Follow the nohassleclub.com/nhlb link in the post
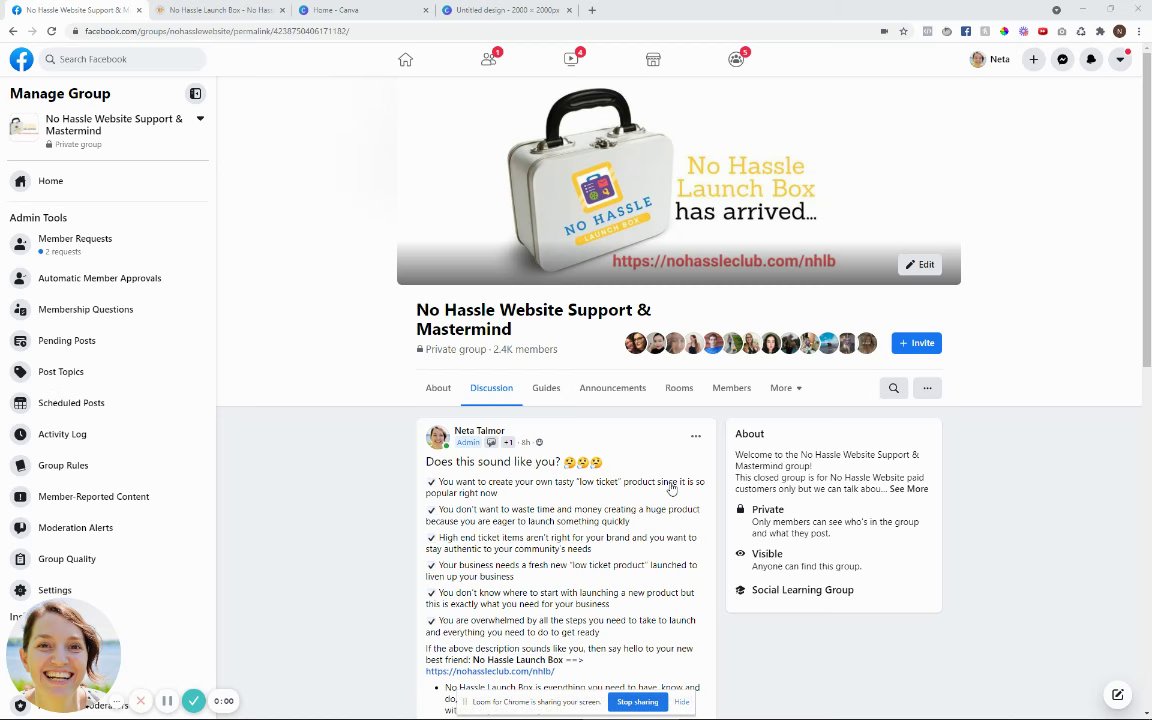The image size is (1152, 720). (x=490, y=672)
